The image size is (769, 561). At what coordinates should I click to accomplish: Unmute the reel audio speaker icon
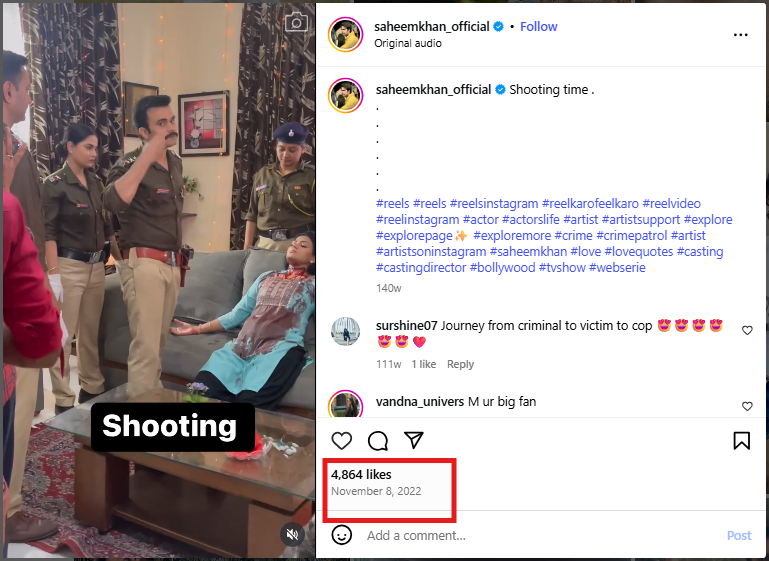point(292,534)
